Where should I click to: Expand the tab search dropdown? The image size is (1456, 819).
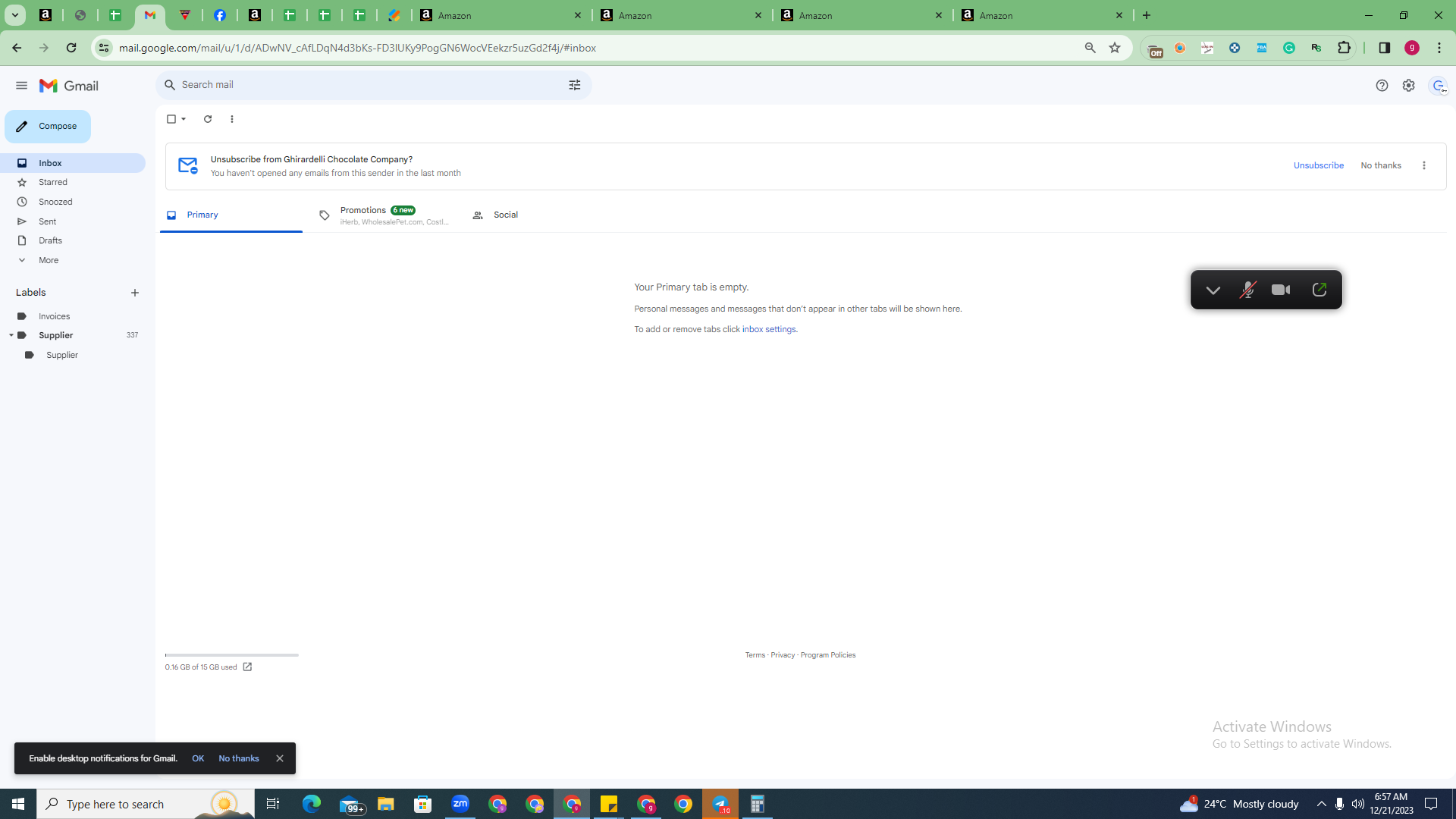tap(14, 15)
